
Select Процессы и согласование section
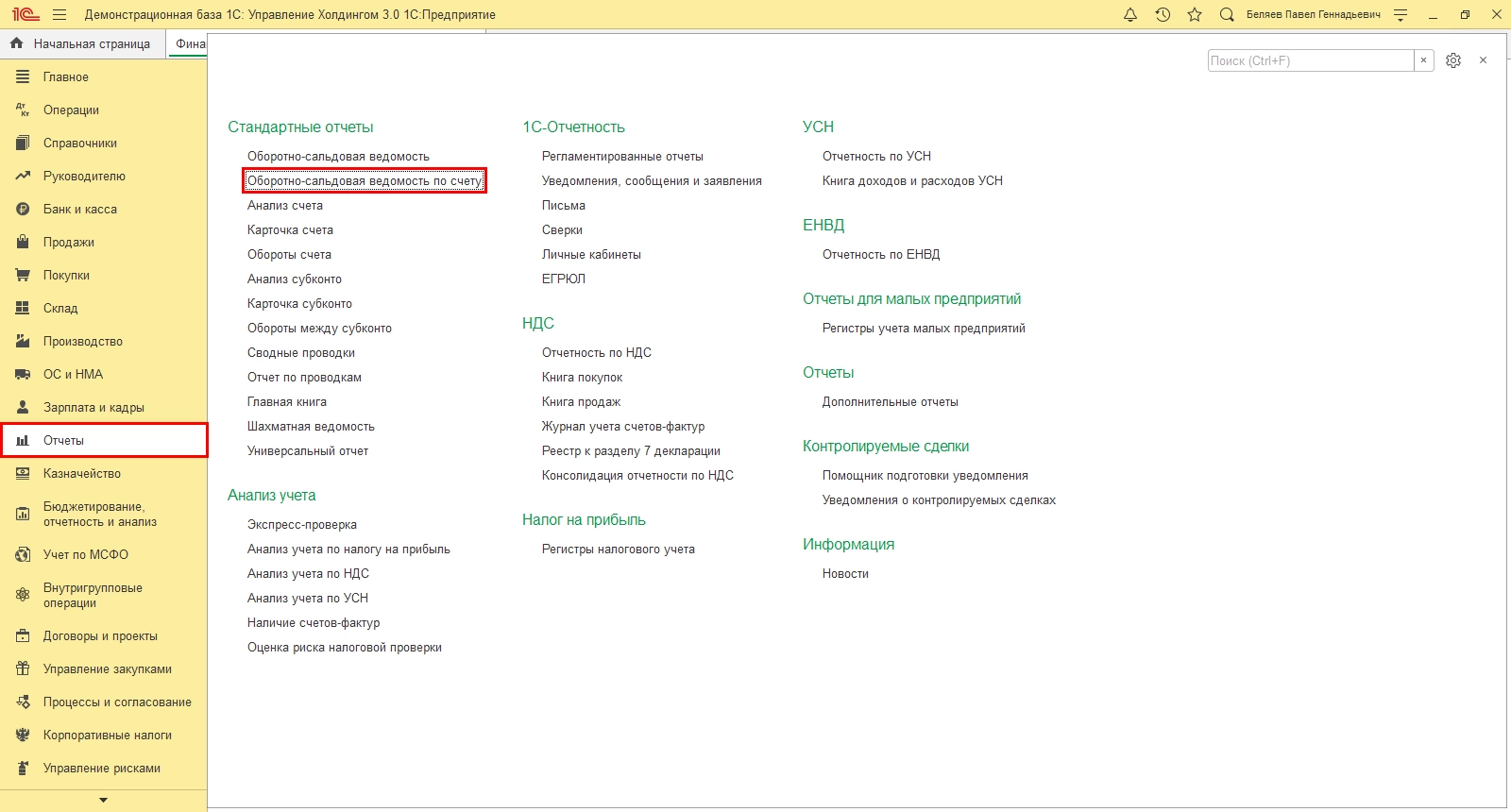click(103, 702)
